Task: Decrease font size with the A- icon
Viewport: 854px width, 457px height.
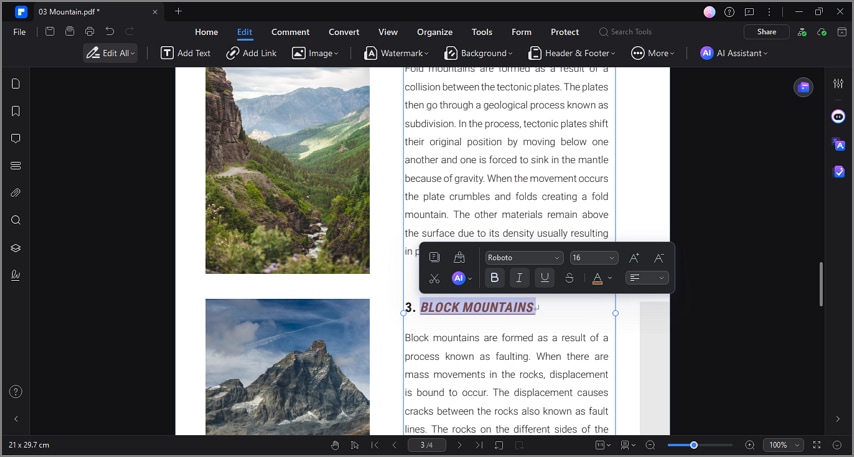Action: tap(658, 258)
